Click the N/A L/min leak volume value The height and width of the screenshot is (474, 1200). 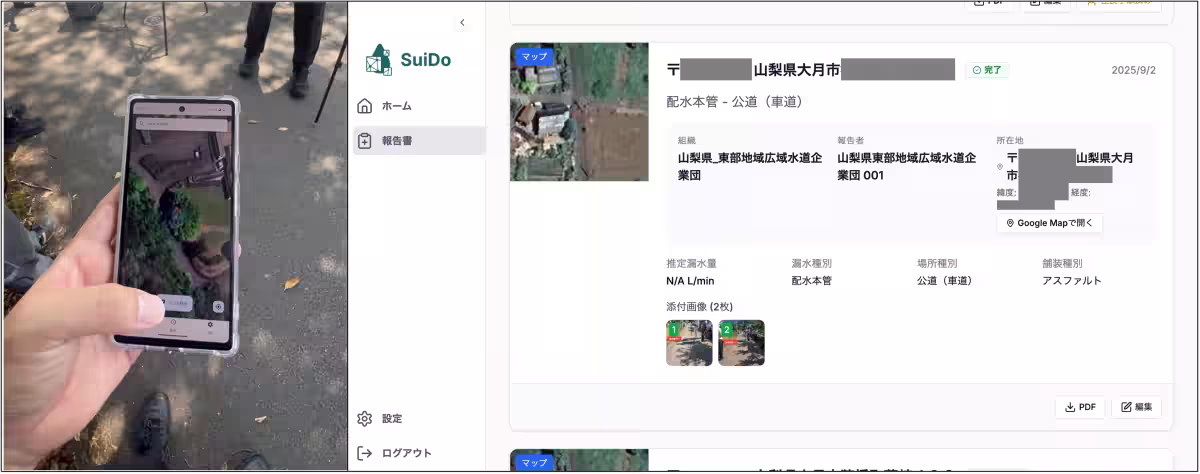[690, 281]
